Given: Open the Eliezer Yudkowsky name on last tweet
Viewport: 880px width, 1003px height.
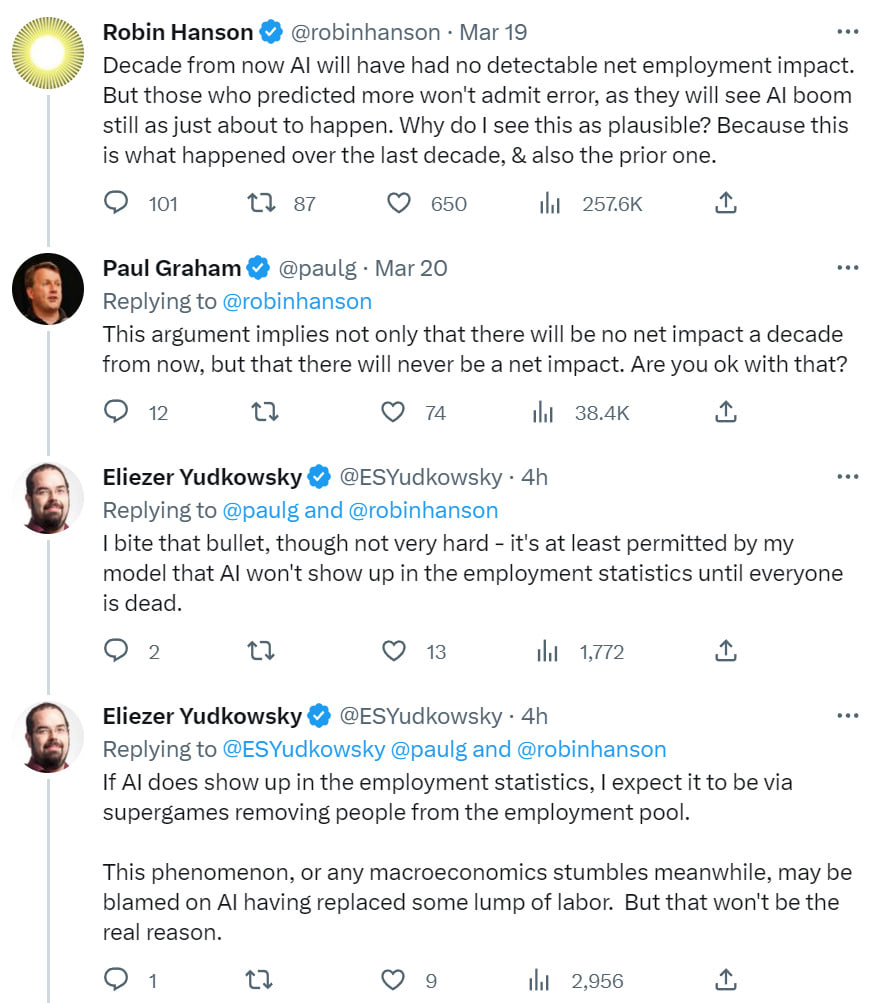Looking at the screenshot, I should (x=202, y=716).
